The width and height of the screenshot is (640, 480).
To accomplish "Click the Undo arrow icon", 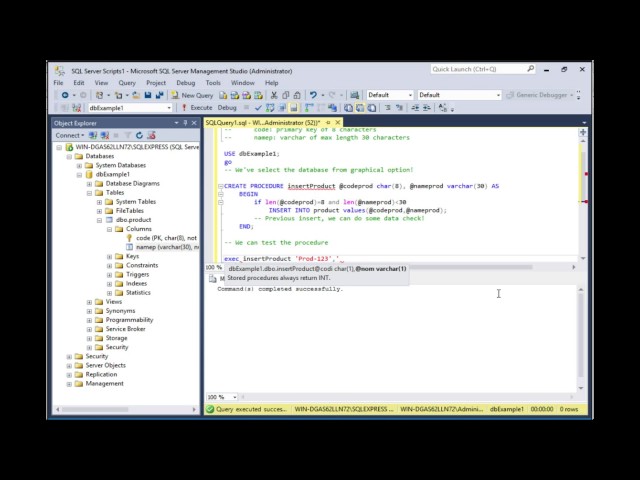I will pyautogui.click(x=313, y=95).
